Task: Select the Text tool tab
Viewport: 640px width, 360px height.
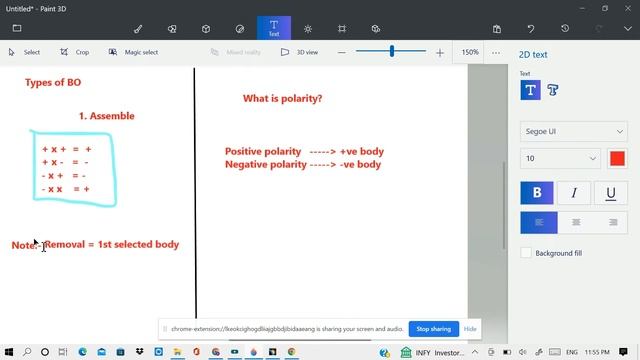Action: point(274,28)
